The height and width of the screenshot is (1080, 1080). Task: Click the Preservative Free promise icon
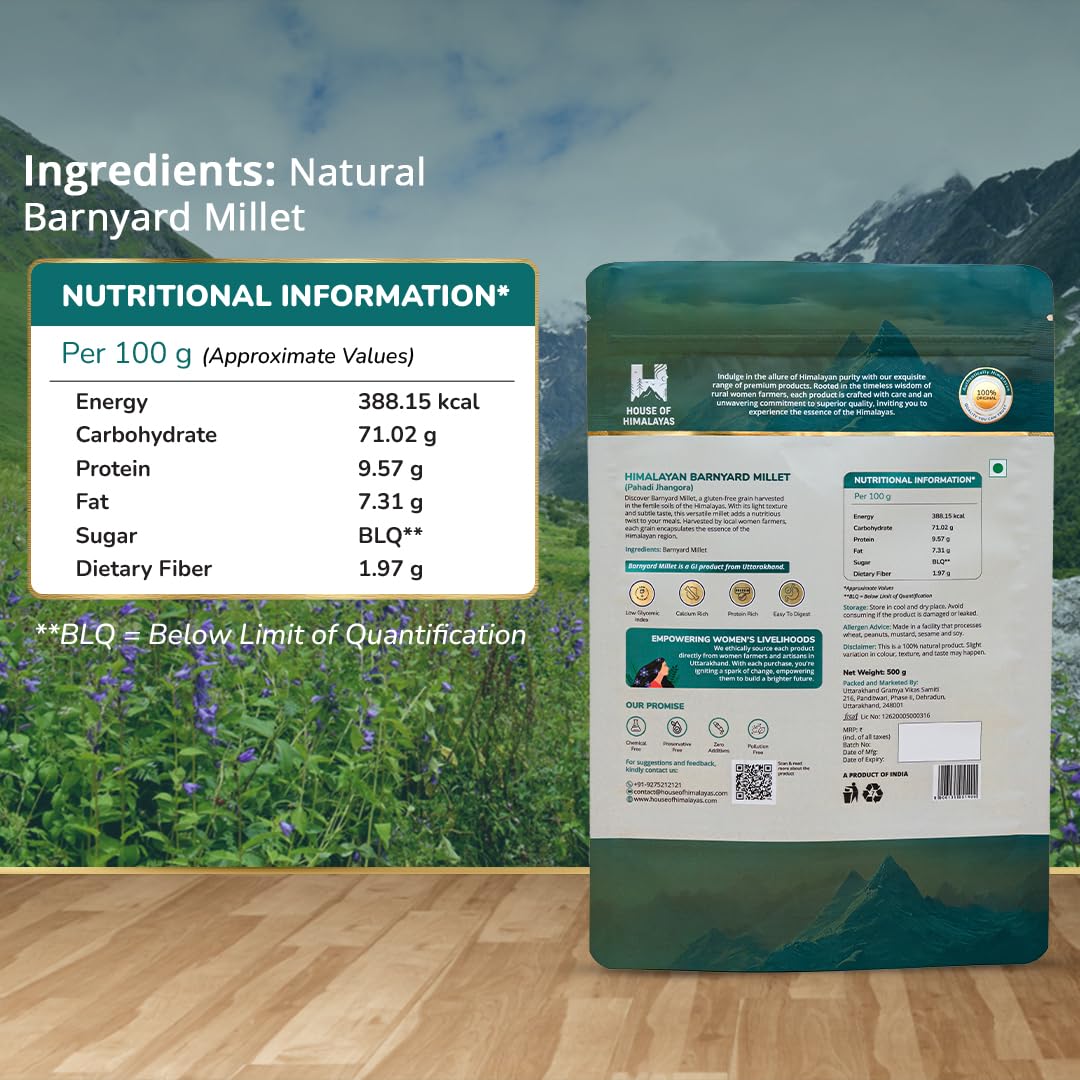tap(677, 727)
